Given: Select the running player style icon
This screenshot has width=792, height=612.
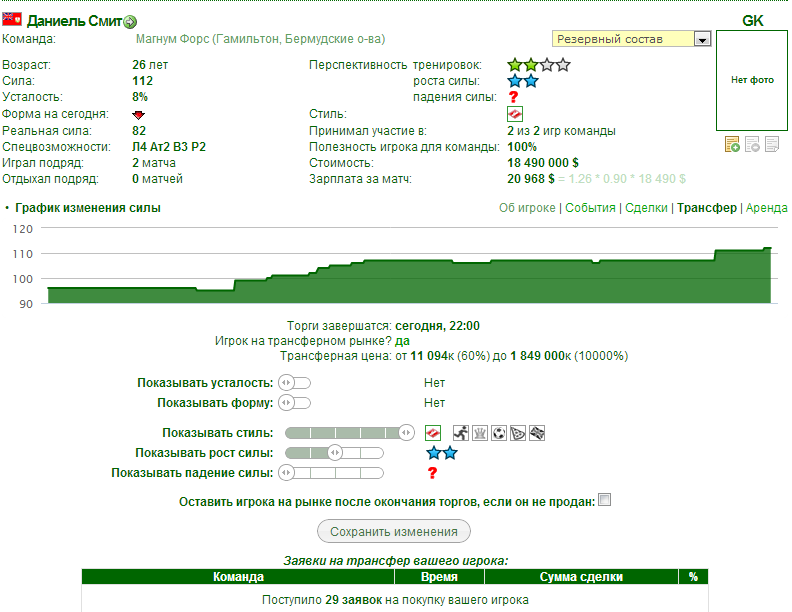Looking at the screenshot, I should (x=461, y=433).
